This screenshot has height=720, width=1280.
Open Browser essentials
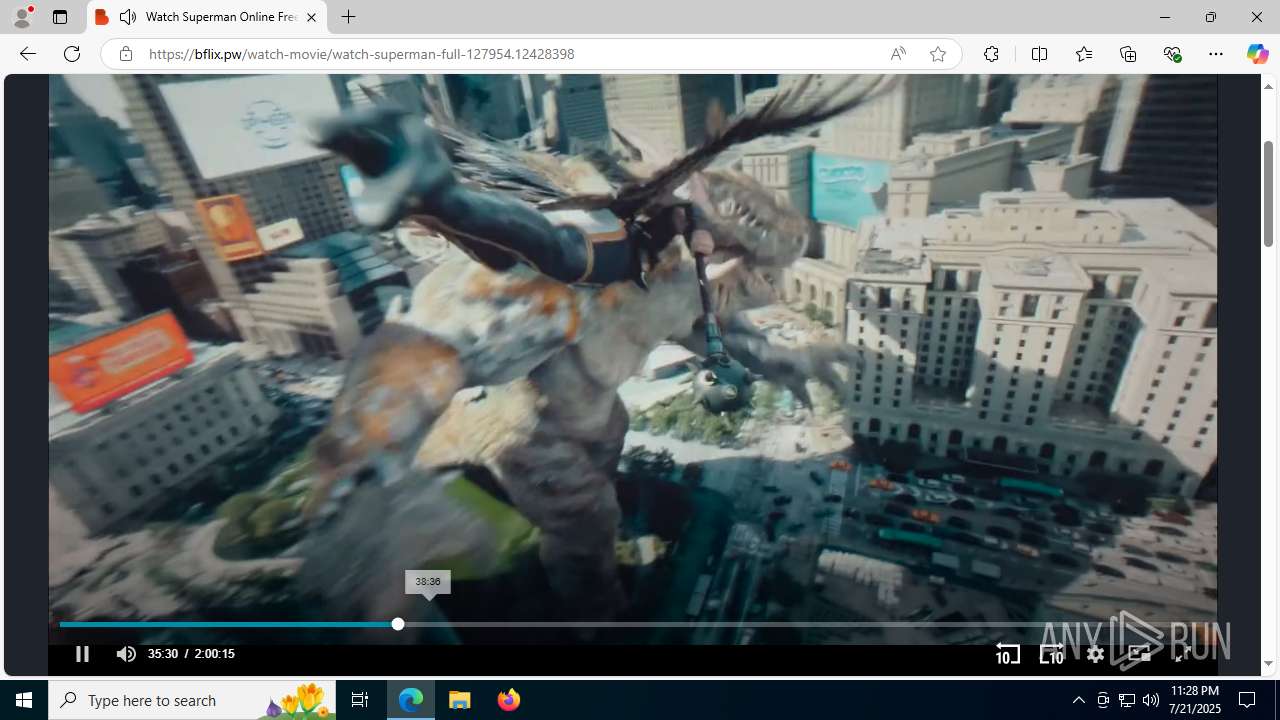click(1172, 54)
